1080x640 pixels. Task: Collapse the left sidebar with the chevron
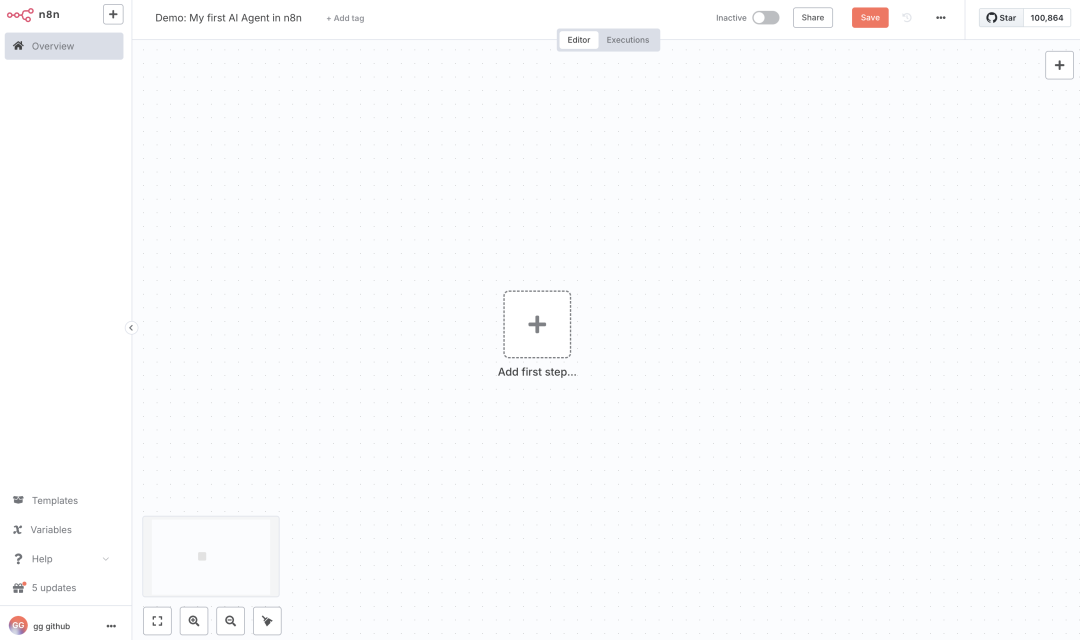click(131, 328)
